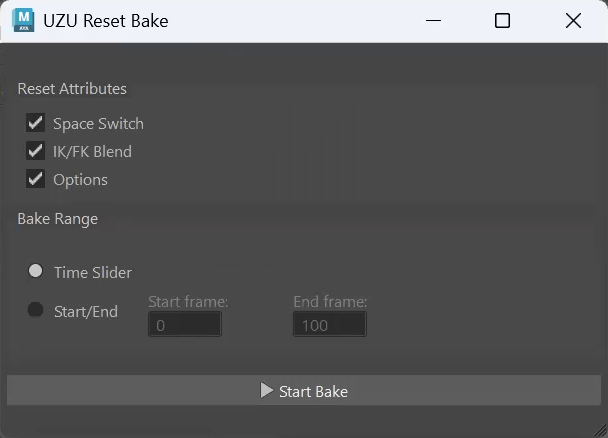Click the Bake Range section heading
This screenshot has height=438, width=608.
[58, 219]
